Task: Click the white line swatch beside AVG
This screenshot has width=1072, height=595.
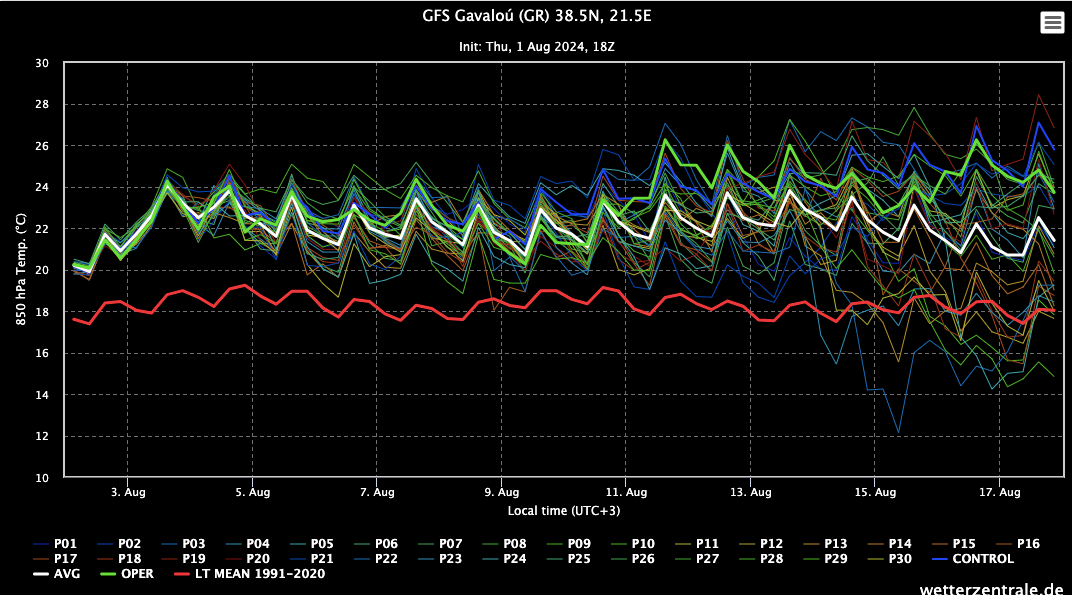Action: coord(41,574)
